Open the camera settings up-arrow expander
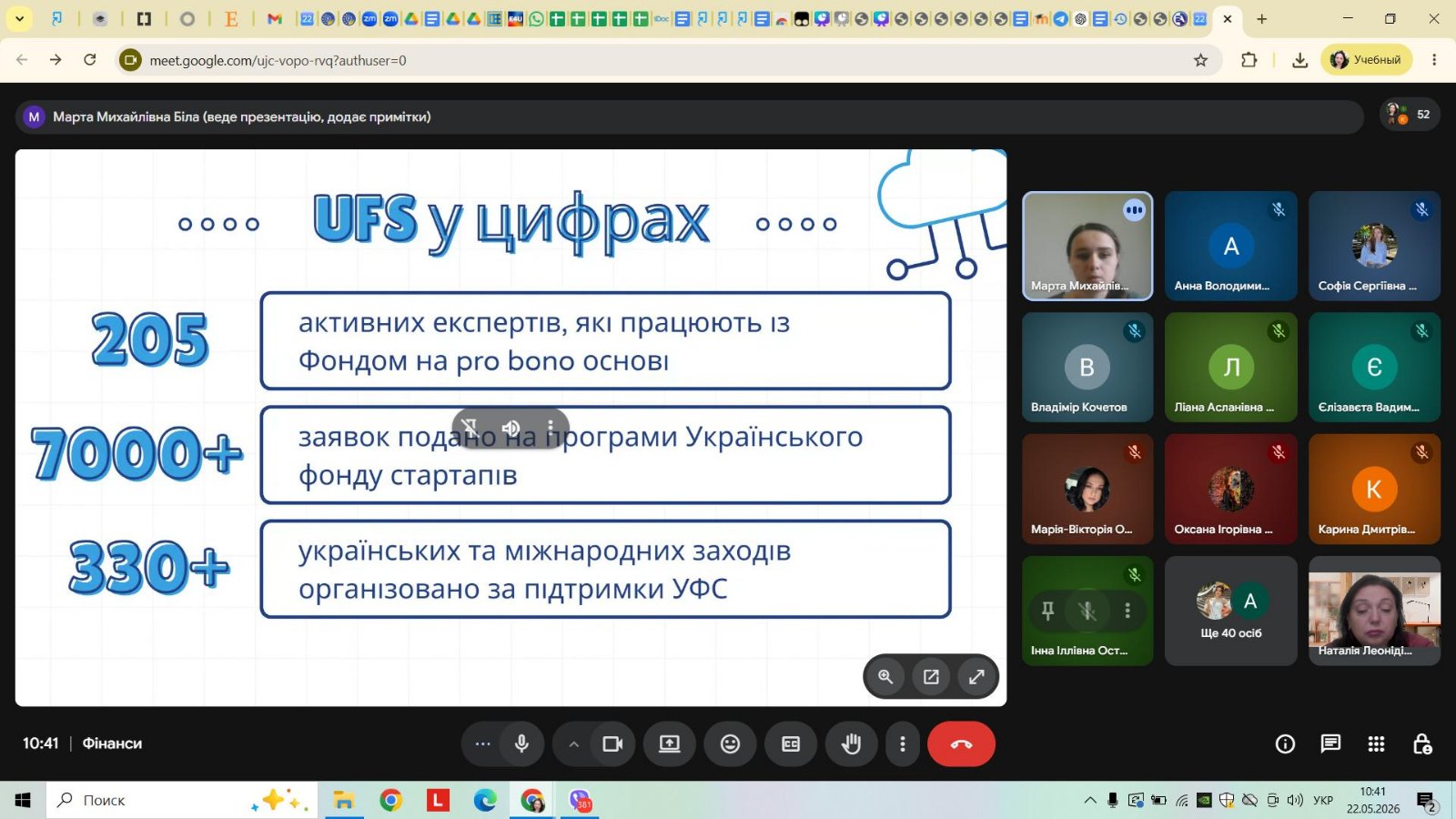The width and height of the screenshot is (1456, 819). [573, 743]
